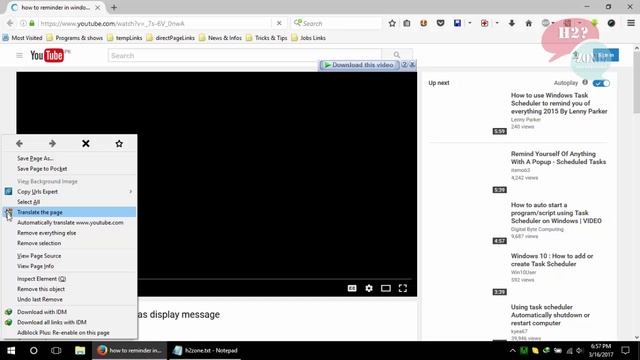This screenshot has width=640, height=360.
Task: Open the Windows Start button
Action: click(11, 351)
